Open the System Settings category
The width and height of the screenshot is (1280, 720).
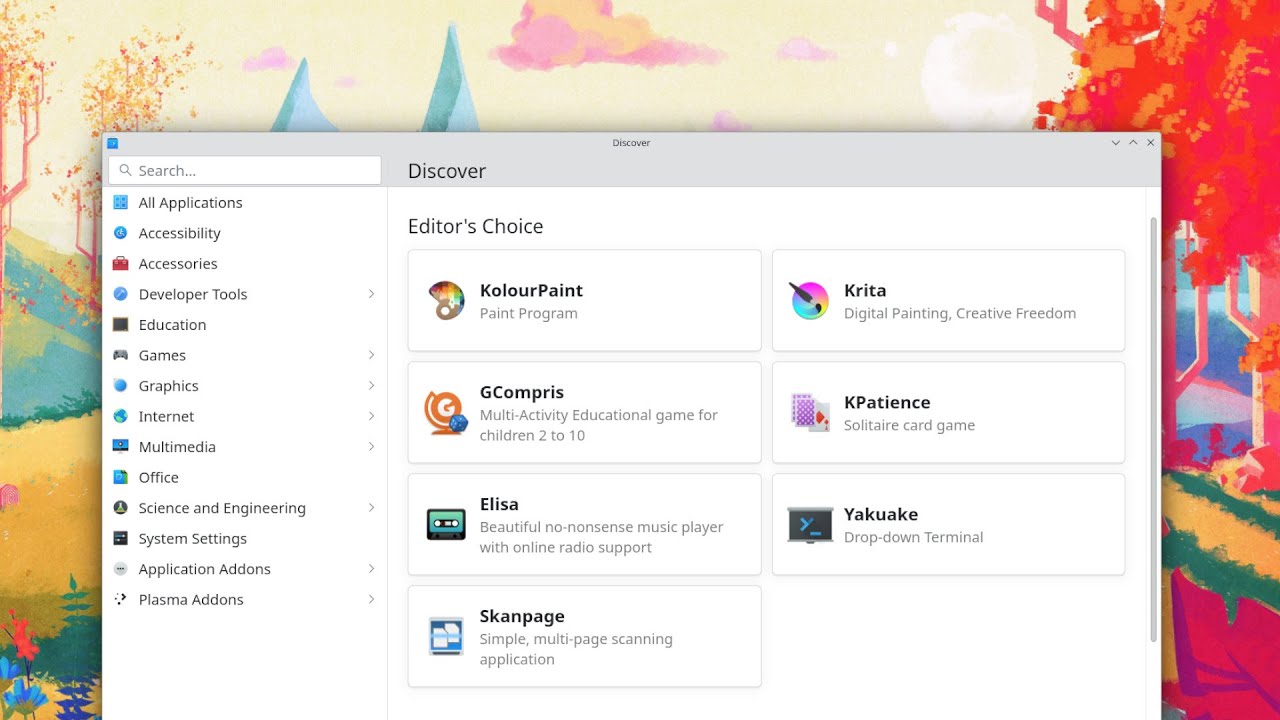point(245,538)
